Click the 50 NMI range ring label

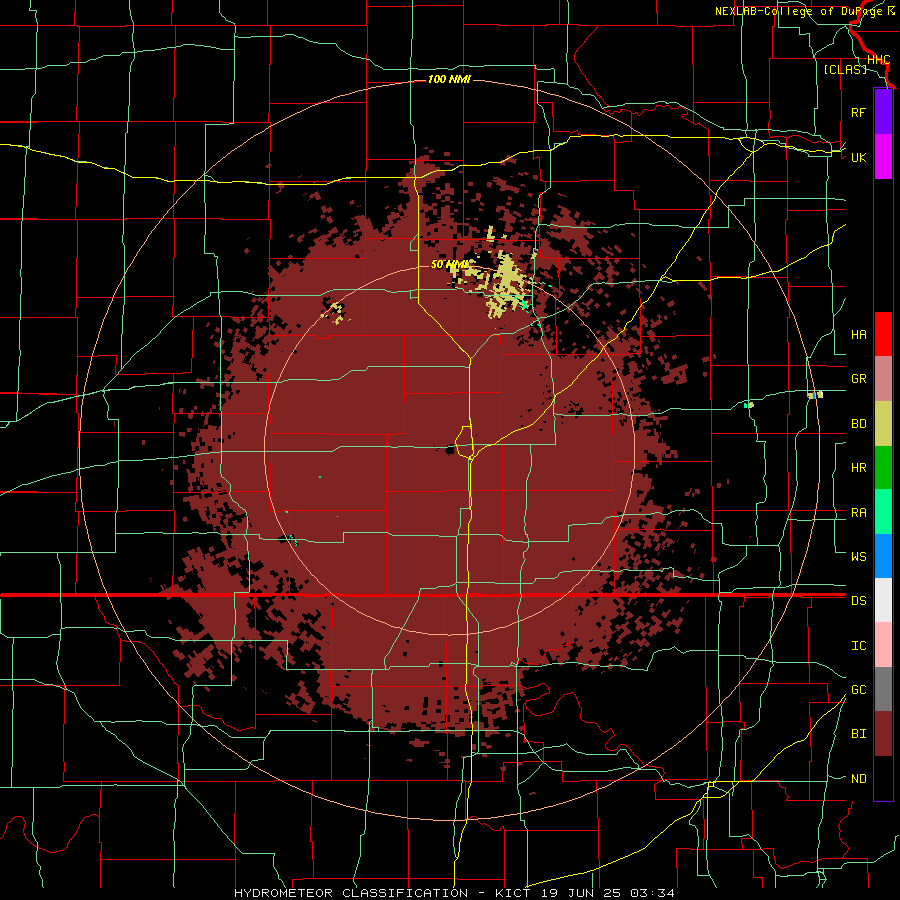(449, 265)
